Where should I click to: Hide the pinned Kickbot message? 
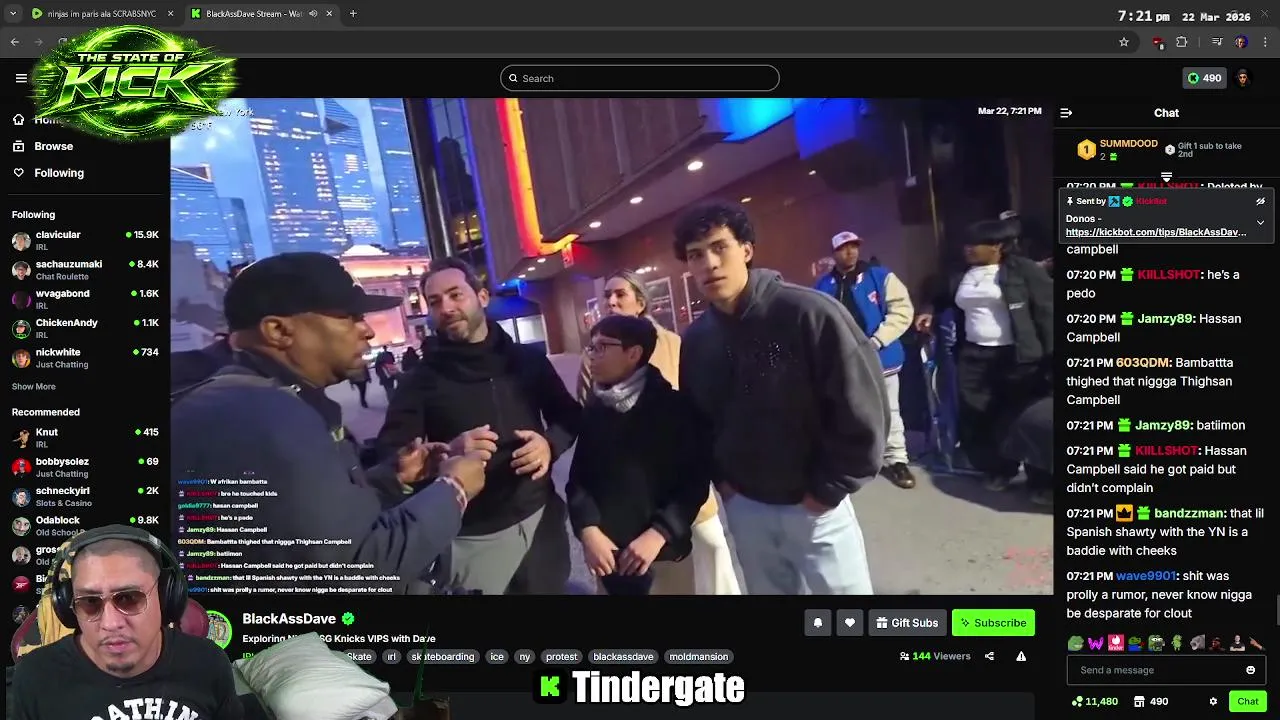point(1260,201)
